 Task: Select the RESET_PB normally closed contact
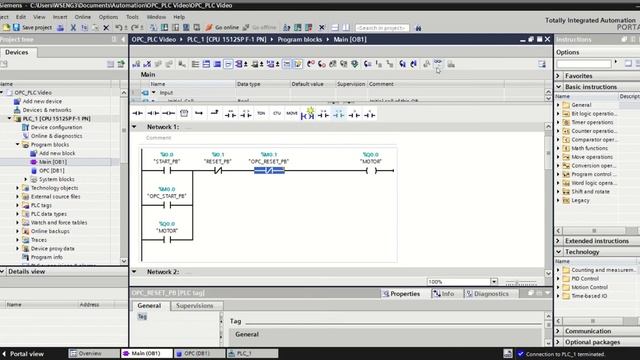pos(218,171)
